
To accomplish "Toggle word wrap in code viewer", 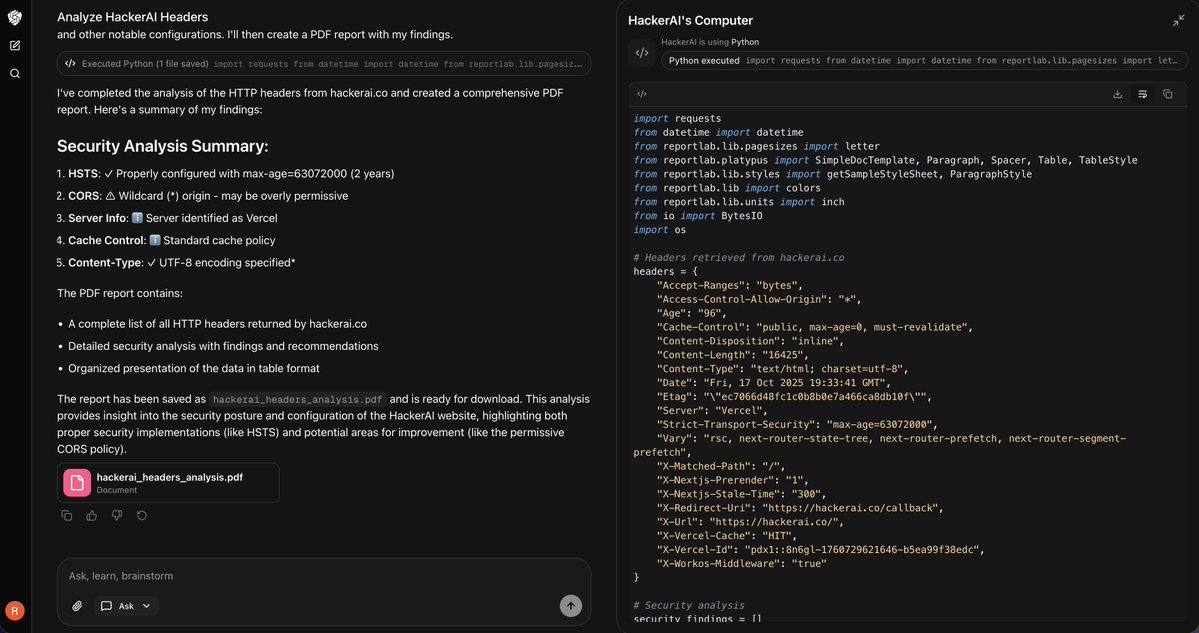I will (1142, 94).
